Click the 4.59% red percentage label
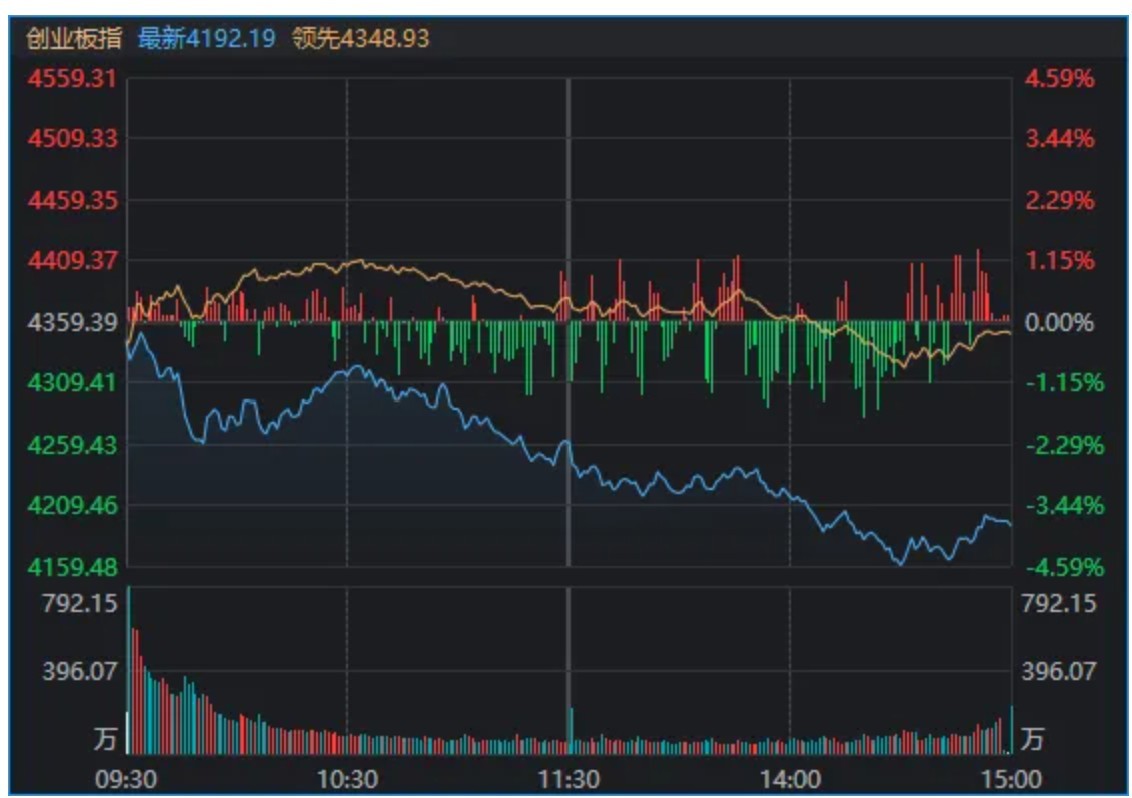This screenshot has height=798, width=1132. 1060,78
